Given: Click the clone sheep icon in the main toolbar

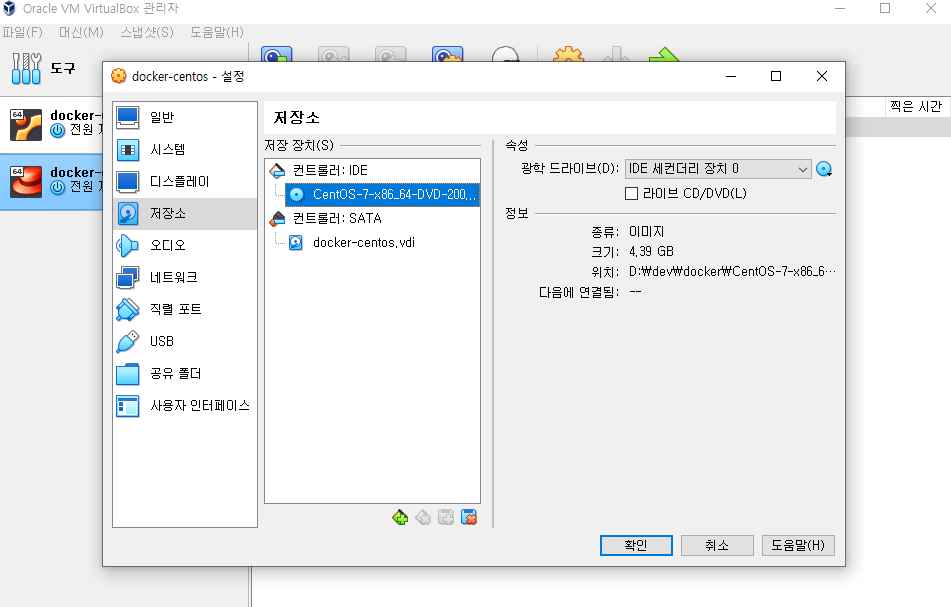Looking at the screenshot, I should (x=505, y=55).
